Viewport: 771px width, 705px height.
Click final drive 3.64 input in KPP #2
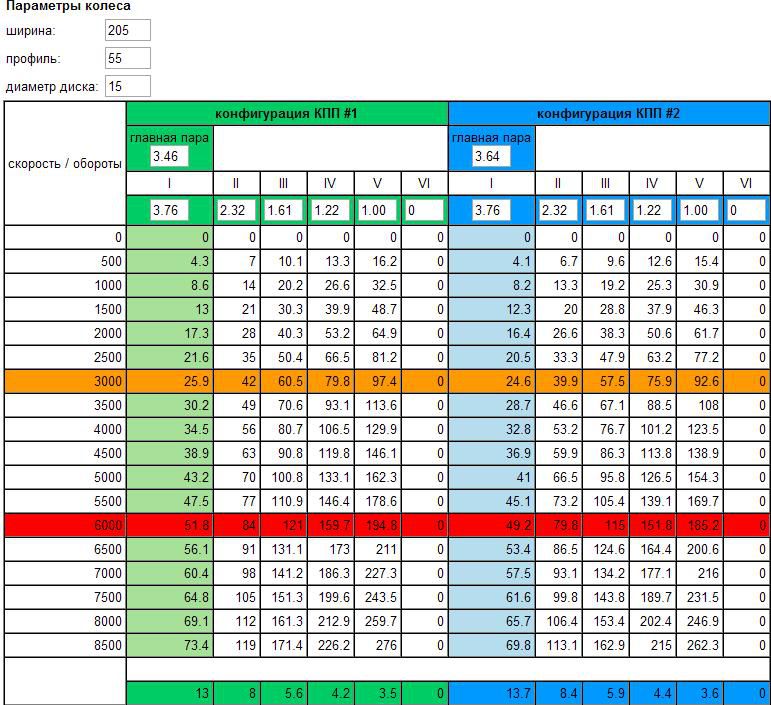pos(491,156)
